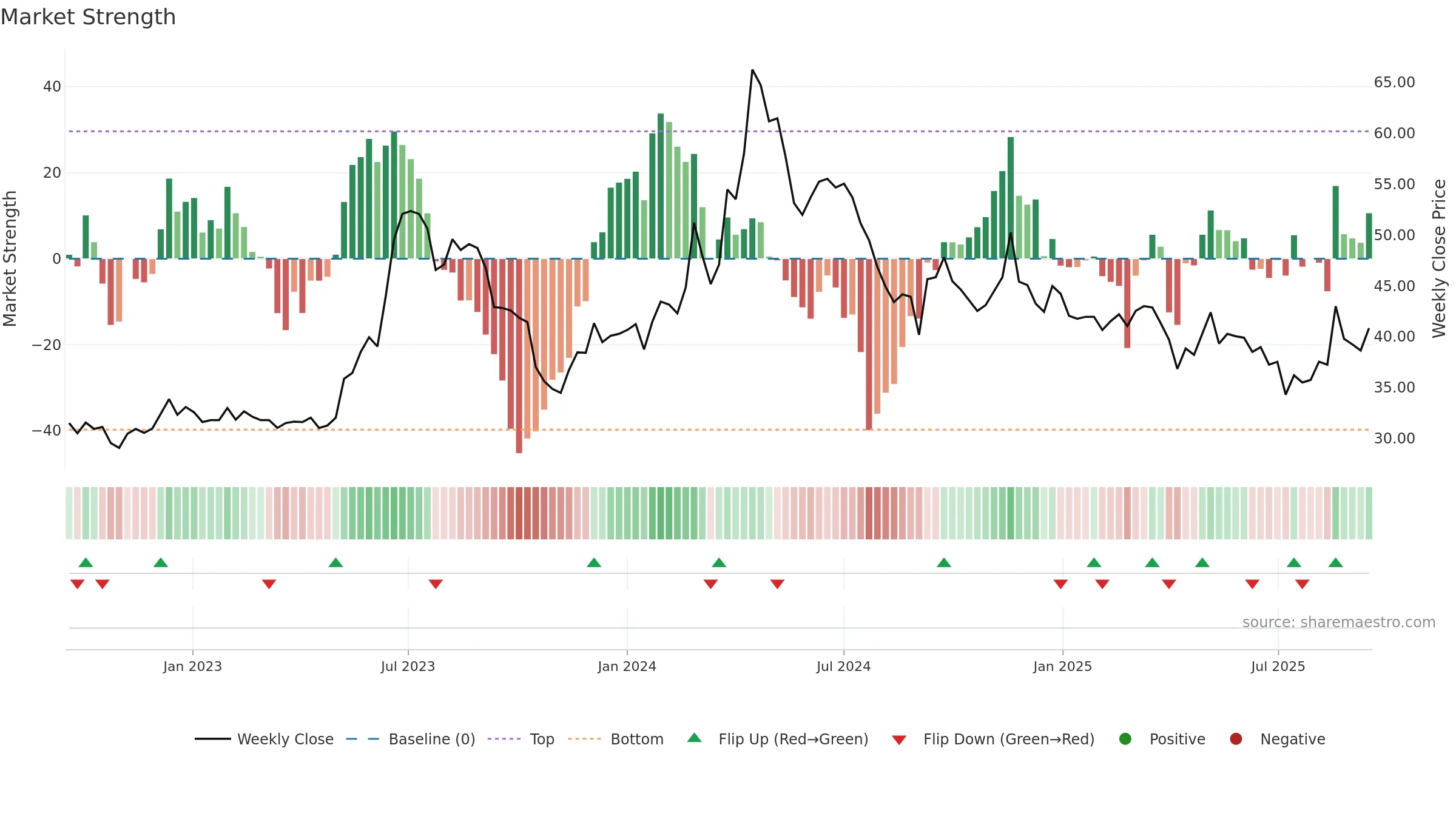Click the red Negative dot in the legend
This screenshot has width=1456, height=819.
click(x=1236, y=739)
